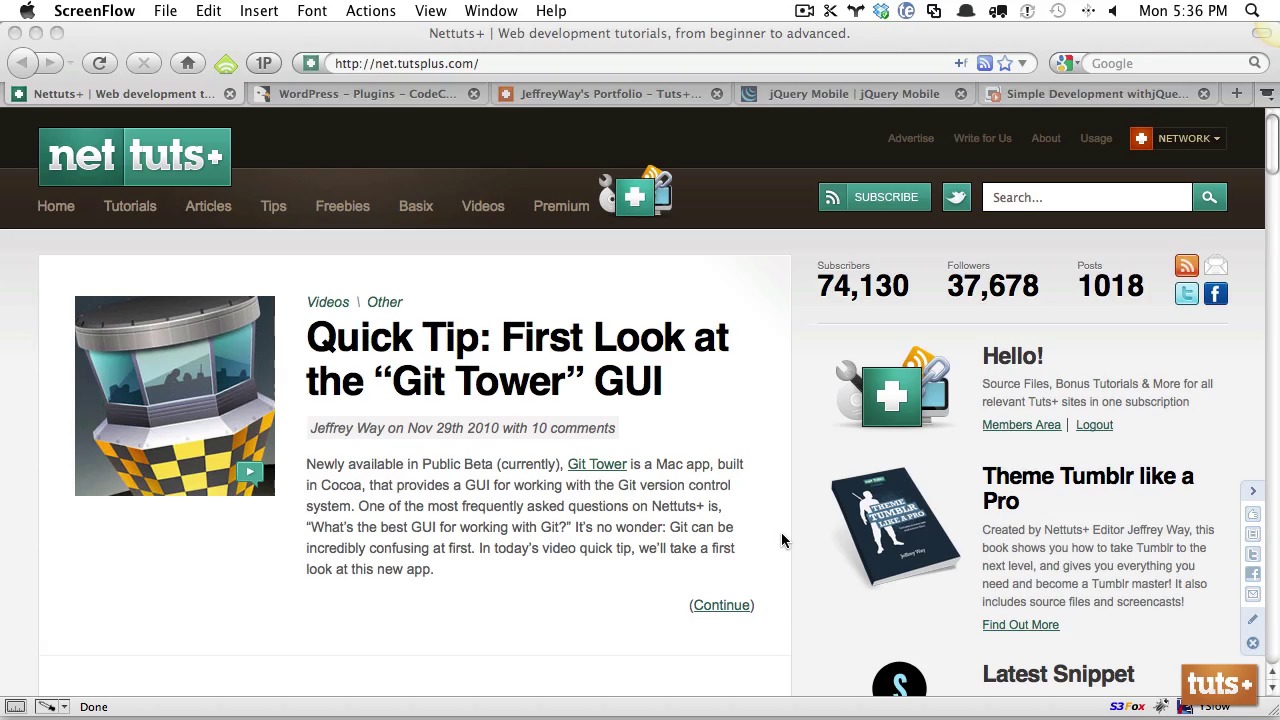This screenshot has height=720, width=1280.
Task: Click the Facebook icon in the side sharing panel
Action: 1253,574
